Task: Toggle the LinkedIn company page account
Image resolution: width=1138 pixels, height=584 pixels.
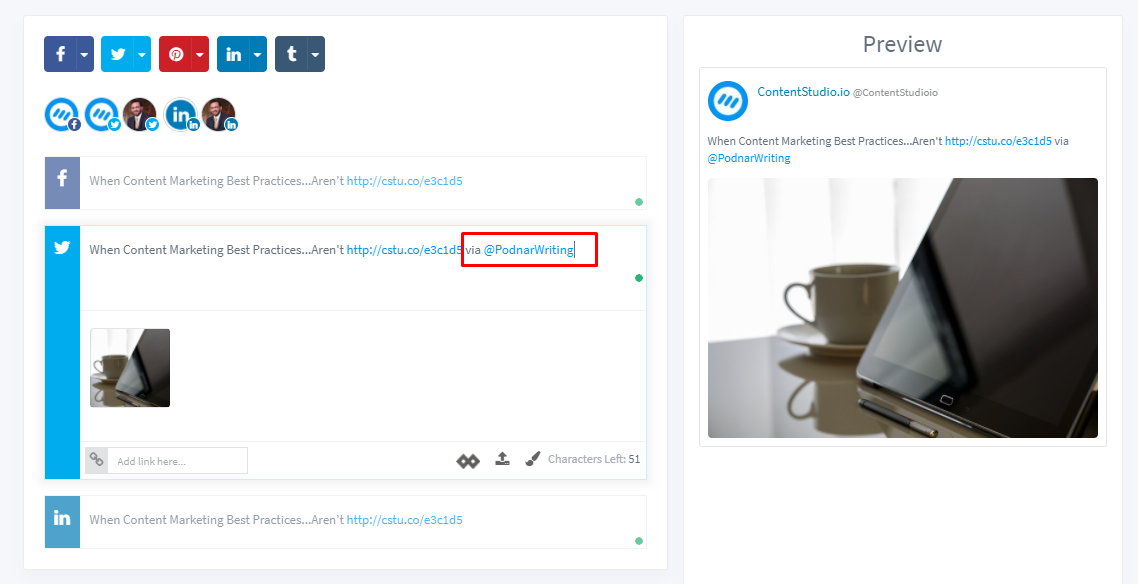Action: tap(180, 113)
